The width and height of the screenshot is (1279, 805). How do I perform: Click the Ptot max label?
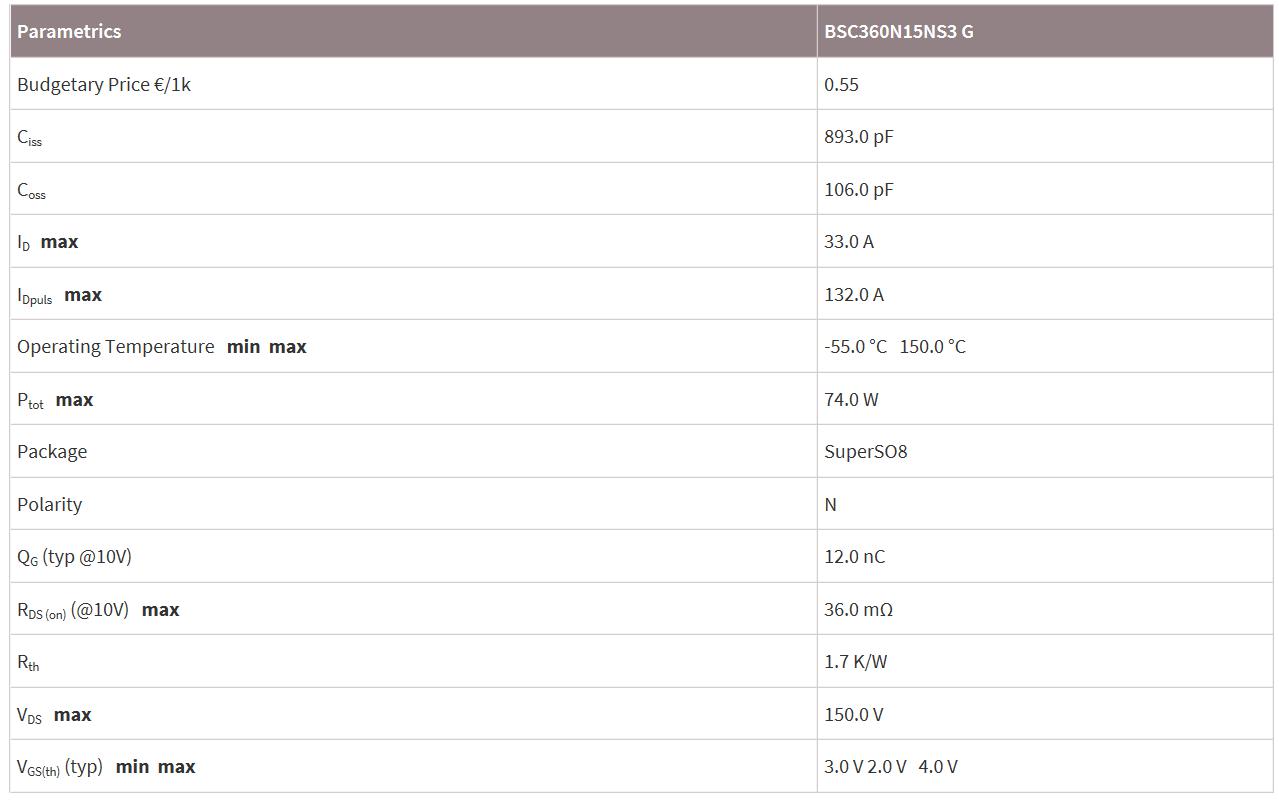pos(55,400)
